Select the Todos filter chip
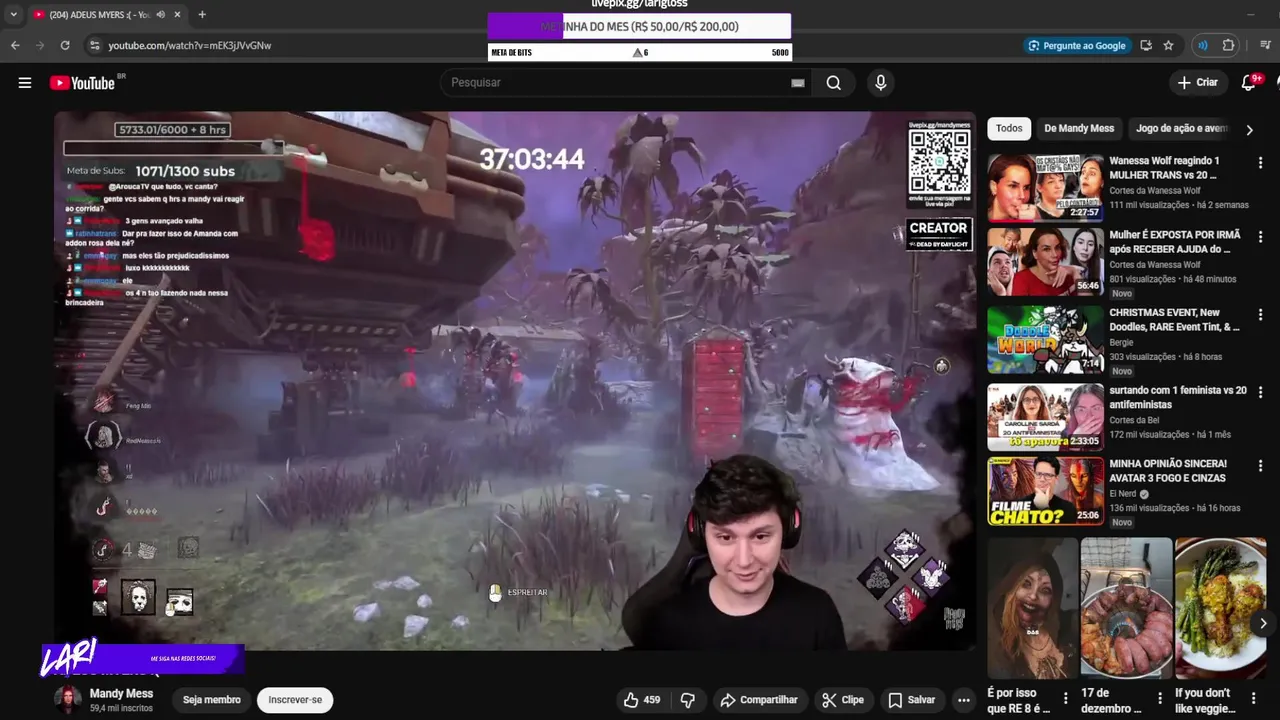This screenshot has width=1280, height=720. (1009, 128)
